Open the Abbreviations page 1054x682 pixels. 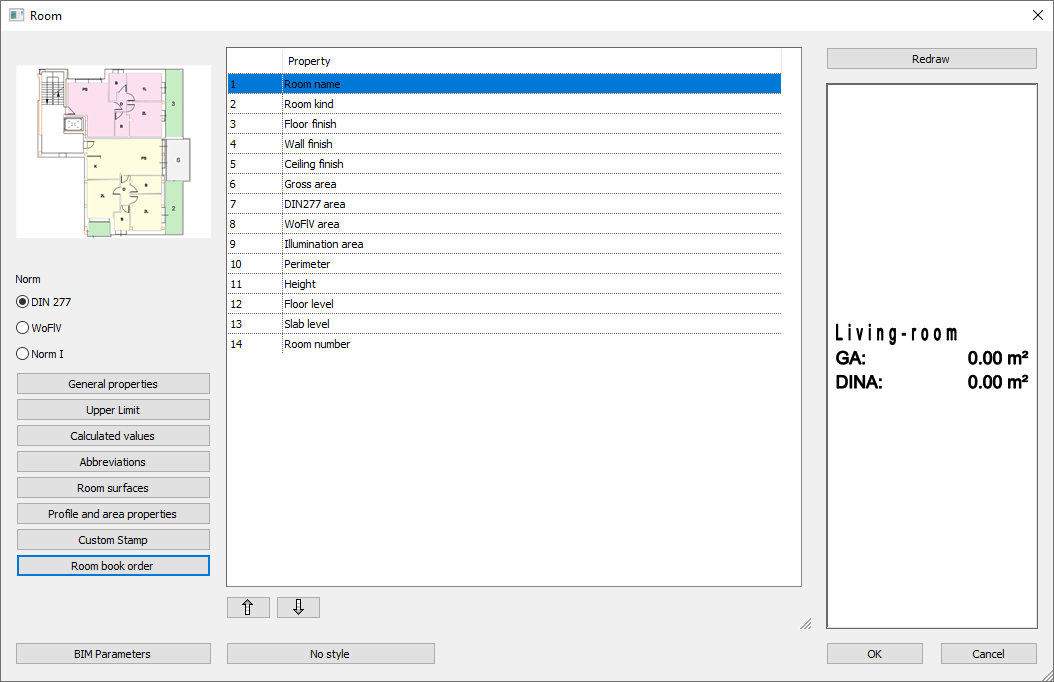click(x=113, y=462)
